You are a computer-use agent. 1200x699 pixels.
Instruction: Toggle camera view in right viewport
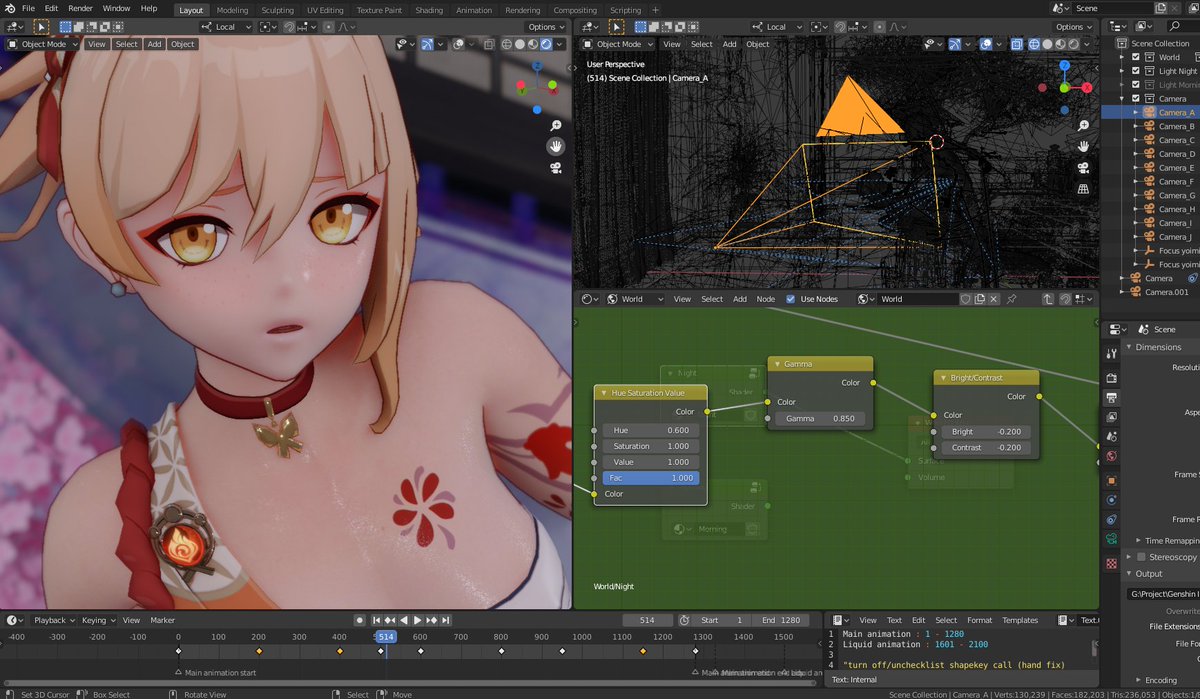click(1083, 167)
